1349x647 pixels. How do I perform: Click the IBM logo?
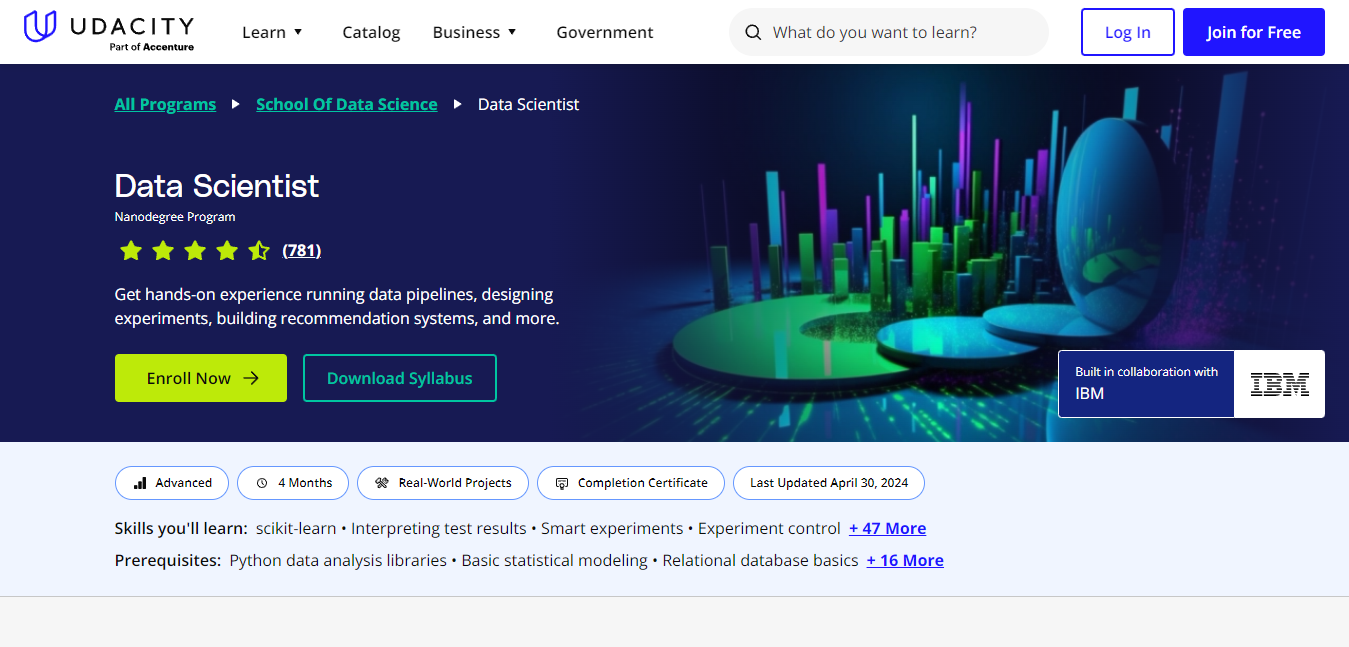[x=1279, y=384]
